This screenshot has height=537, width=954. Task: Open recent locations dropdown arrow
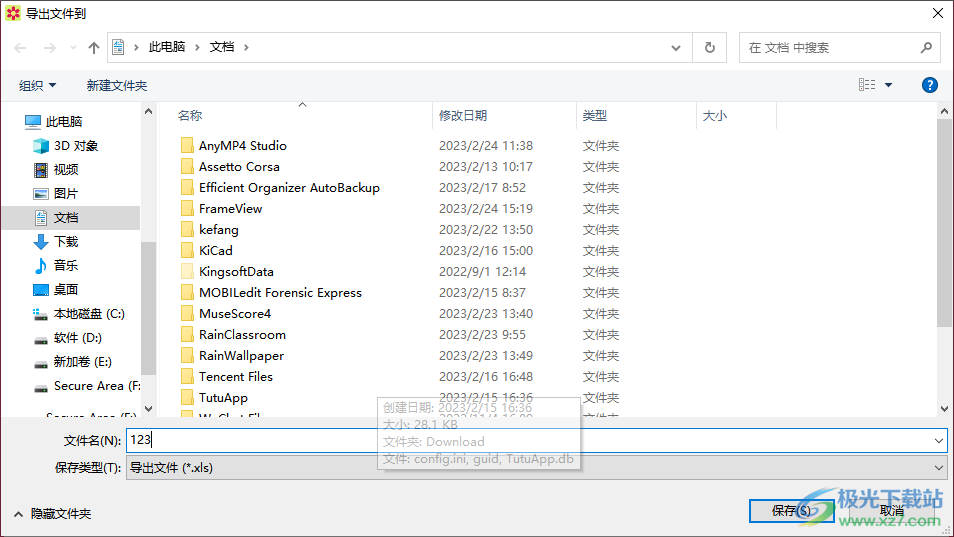point(73,47)
